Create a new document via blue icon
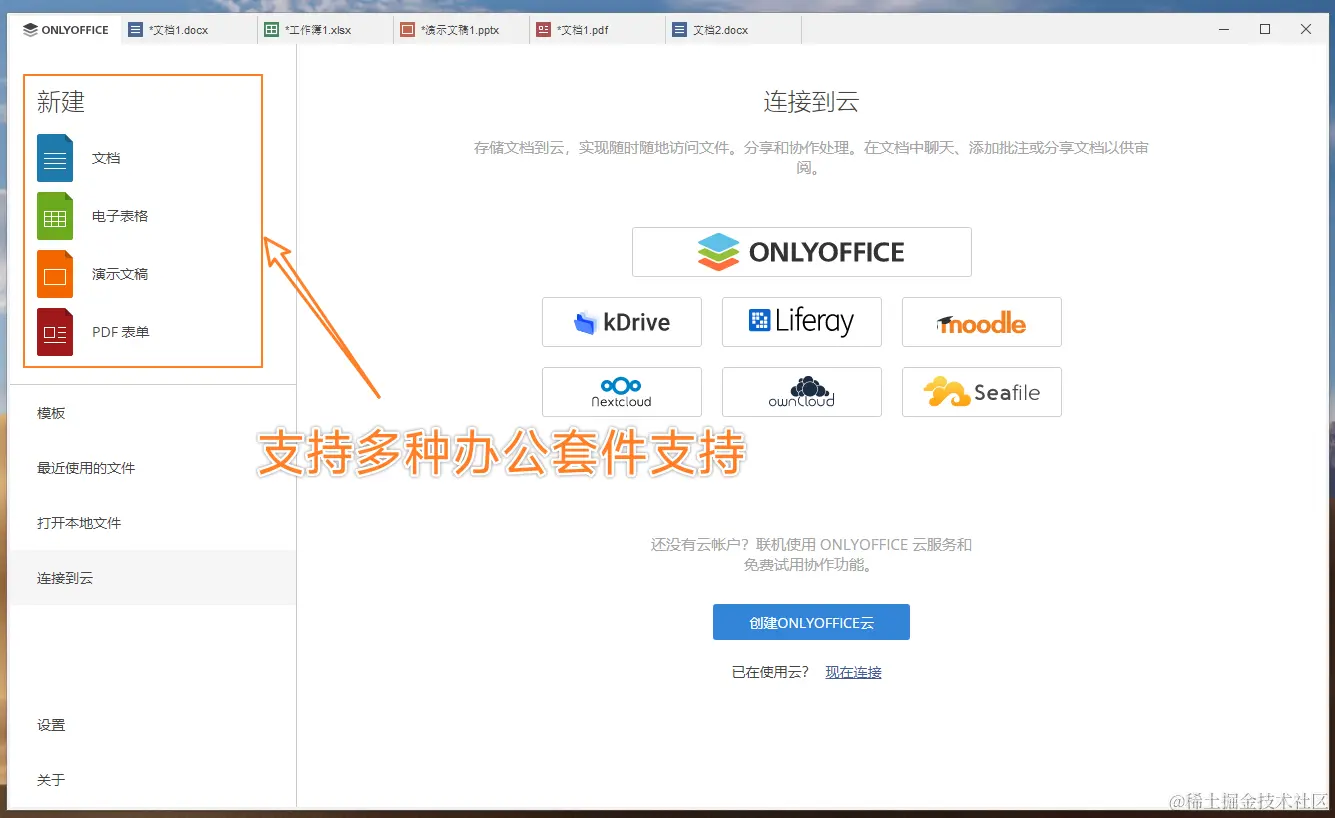 pos(55,158)
